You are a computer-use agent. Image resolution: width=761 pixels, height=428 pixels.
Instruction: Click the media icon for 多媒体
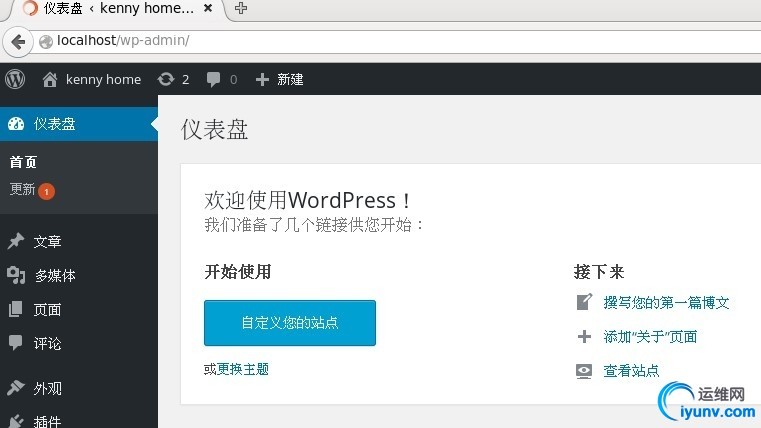pos(16,275)
